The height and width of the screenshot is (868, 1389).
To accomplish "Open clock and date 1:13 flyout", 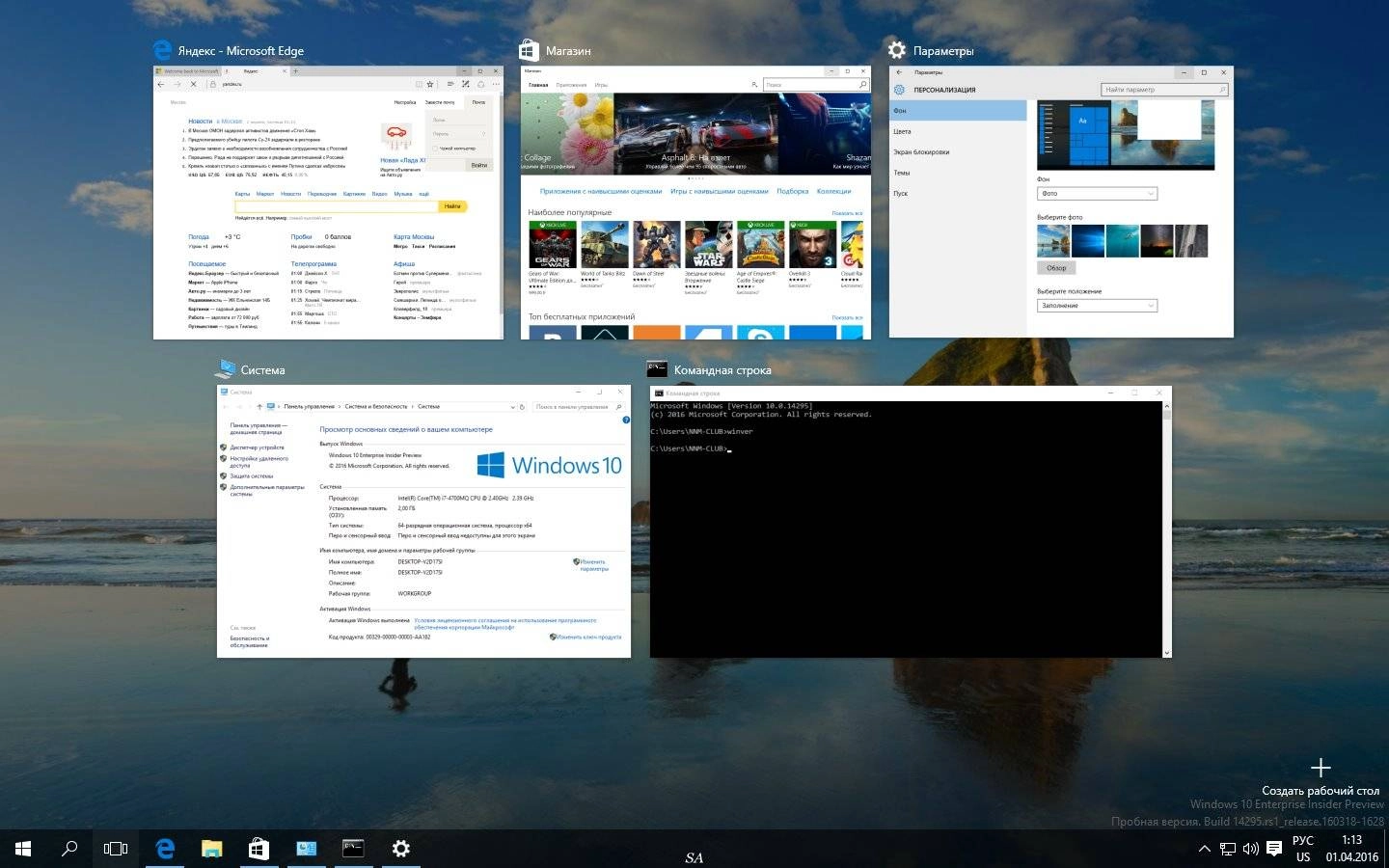I will (x=1351, y=849).
